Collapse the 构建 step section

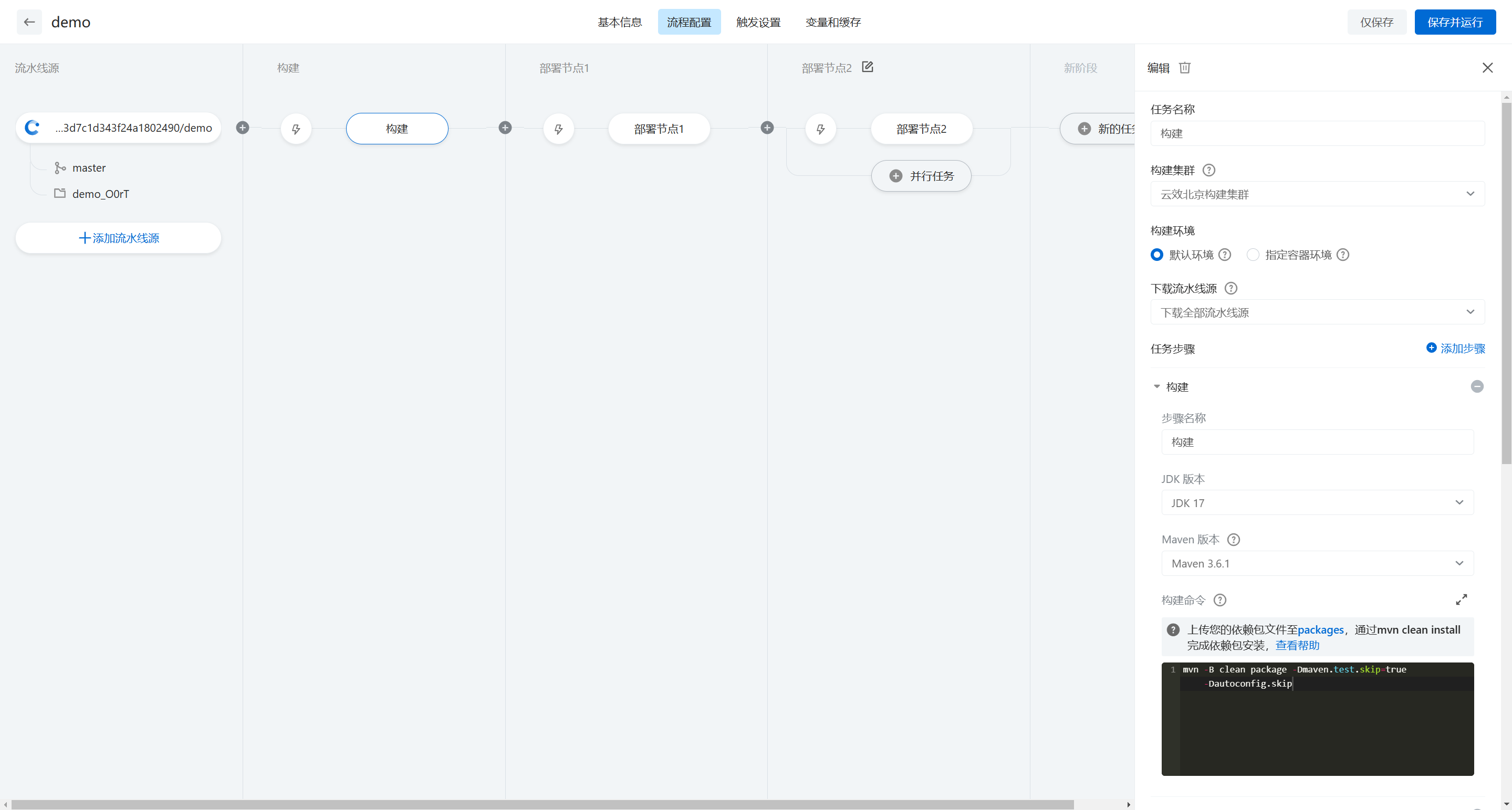click(1157, 386)
